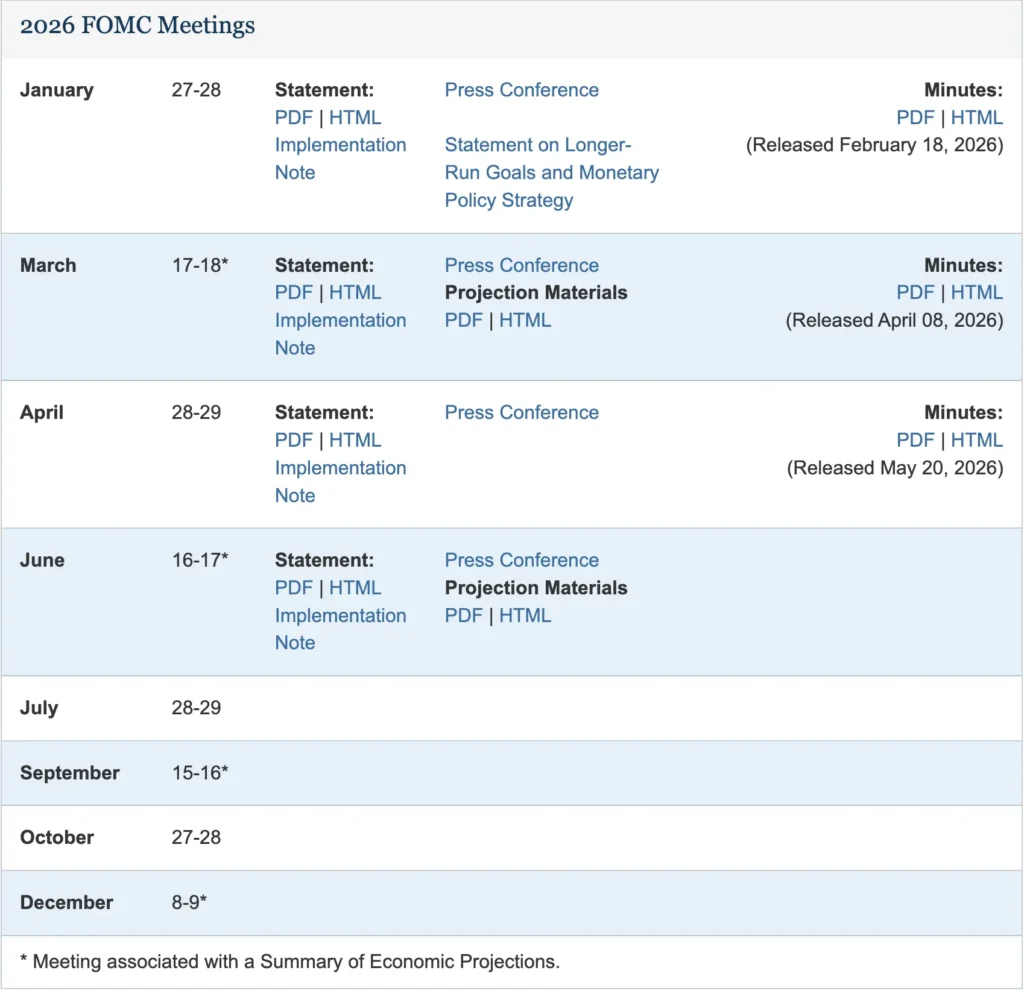Image resolution: width=1024 pixels, height=991 pixels.
Task: Select the December month label
Action: [x=66, y=903]
